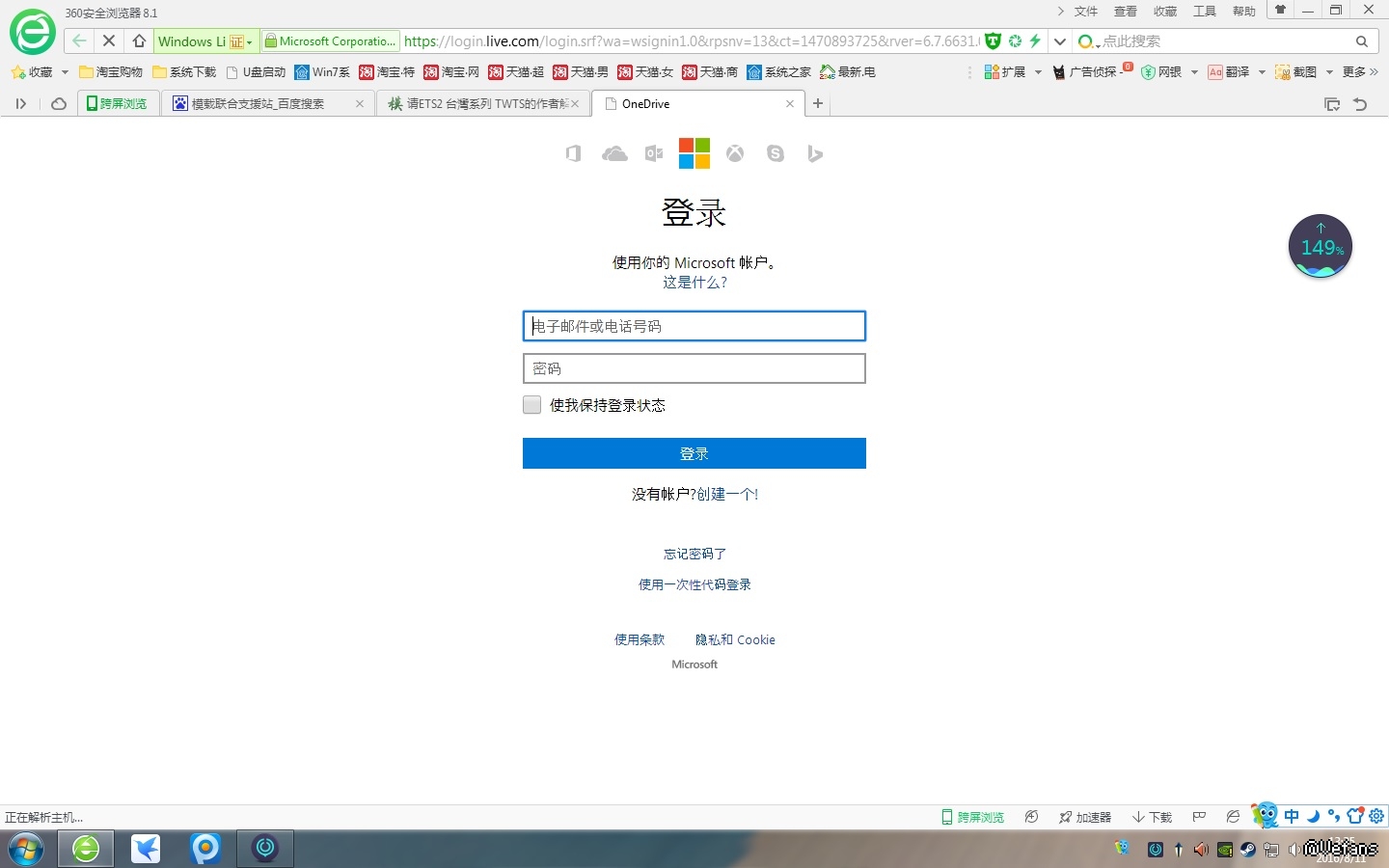Stop page loading with the X button
The height and width of the screenshot is (868, 1389).
point(109,41)
